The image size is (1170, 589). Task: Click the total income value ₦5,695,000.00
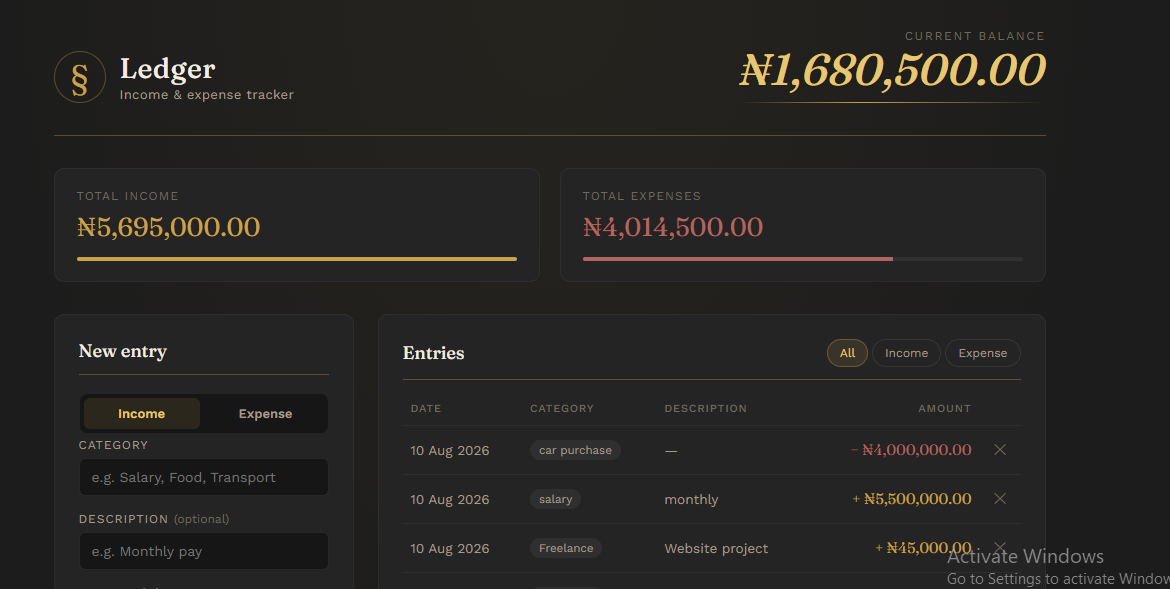click(169, 227)
